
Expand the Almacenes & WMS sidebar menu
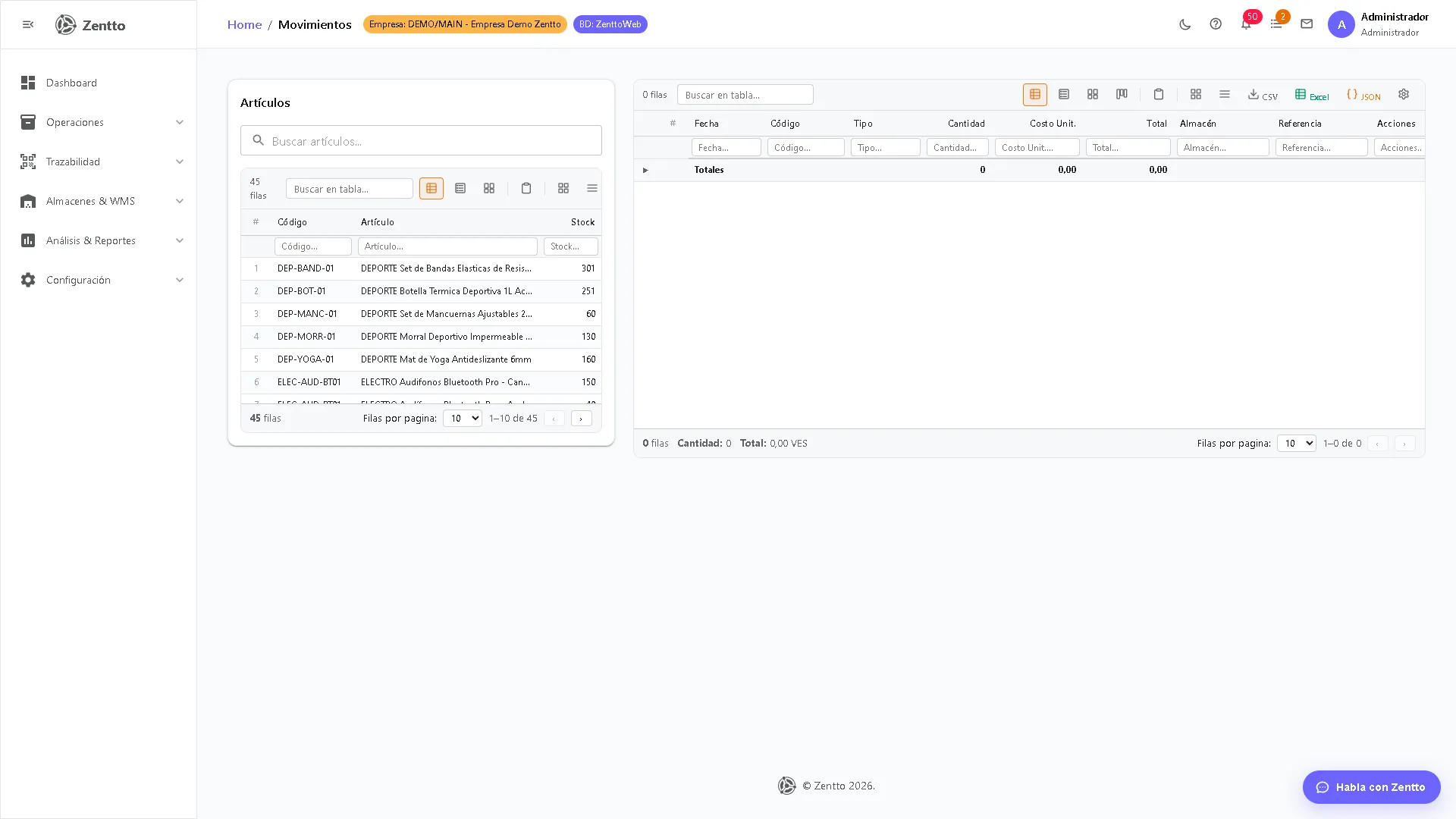pyautogui.click(x=99, y=201)
